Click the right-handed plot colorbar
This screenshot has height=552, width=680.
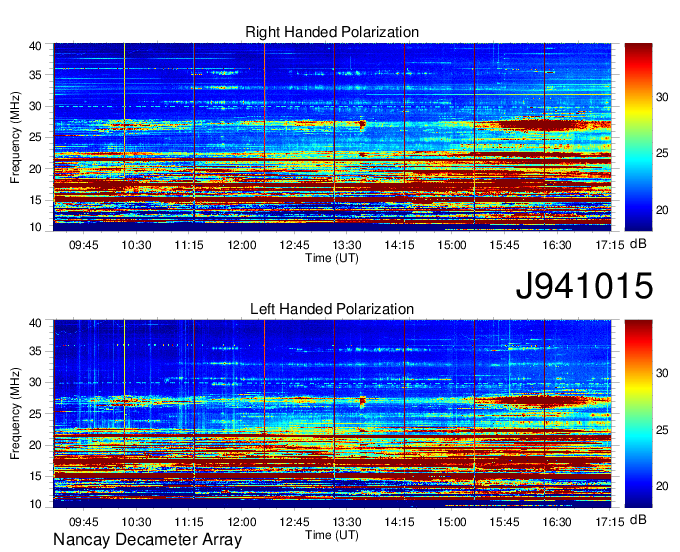click(x=638, y=137)
